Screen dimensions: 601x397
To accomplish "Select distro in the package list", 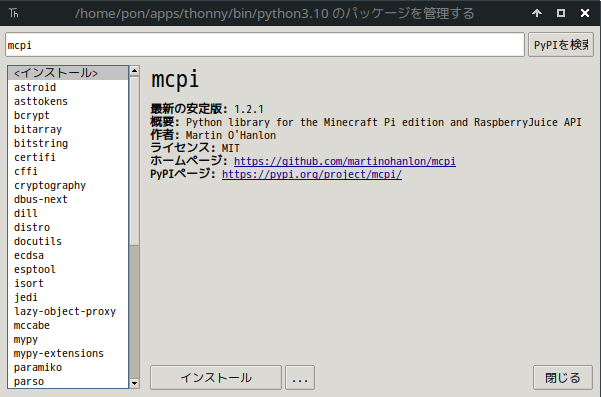I will click(68, 227).
